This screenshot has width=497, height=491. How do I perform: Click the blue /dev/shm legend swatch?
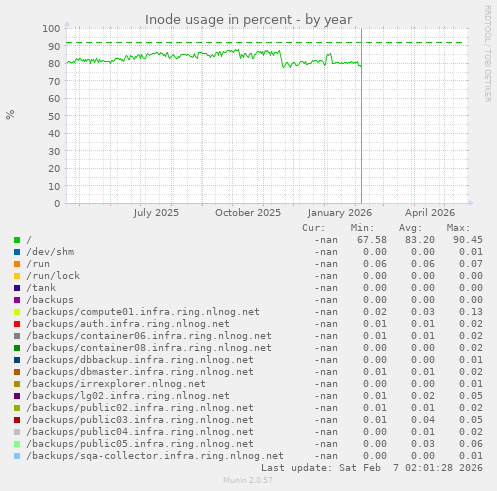pyautogui.click(x=17, y=252)
